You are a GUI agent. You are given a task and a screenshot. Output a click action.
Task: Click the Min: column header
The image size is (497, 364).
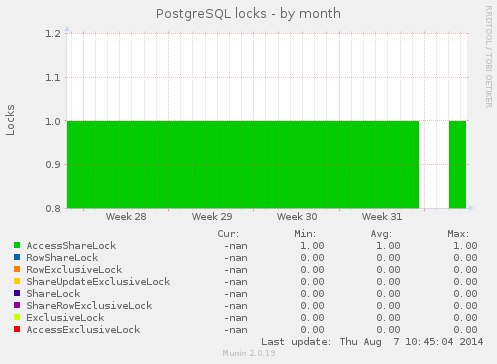pos(305,234)
